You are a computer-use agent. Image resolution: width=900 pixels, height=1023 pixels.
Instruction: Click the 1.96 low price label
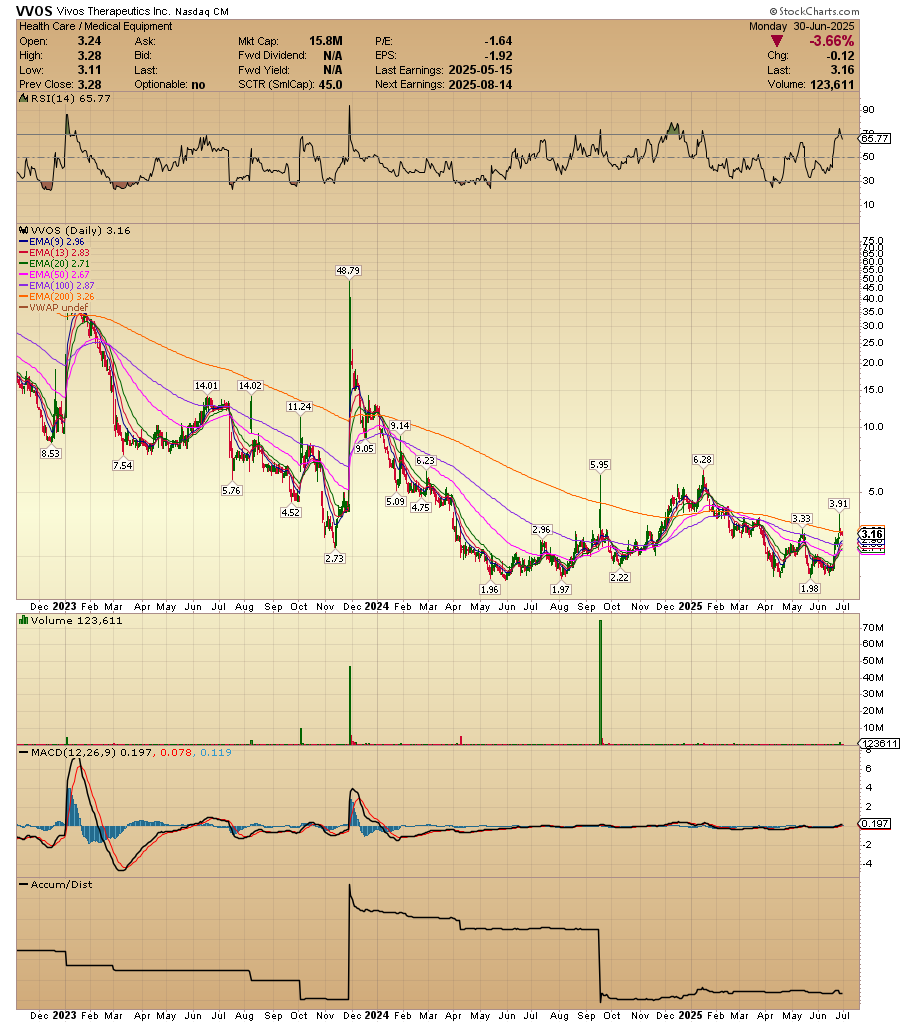pyautogui.click(x=489, y=589)
